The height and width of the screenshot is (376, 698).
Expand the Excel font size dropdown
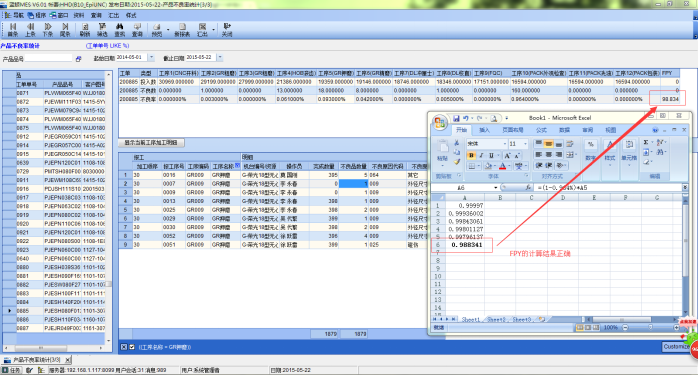click(525, 144)
